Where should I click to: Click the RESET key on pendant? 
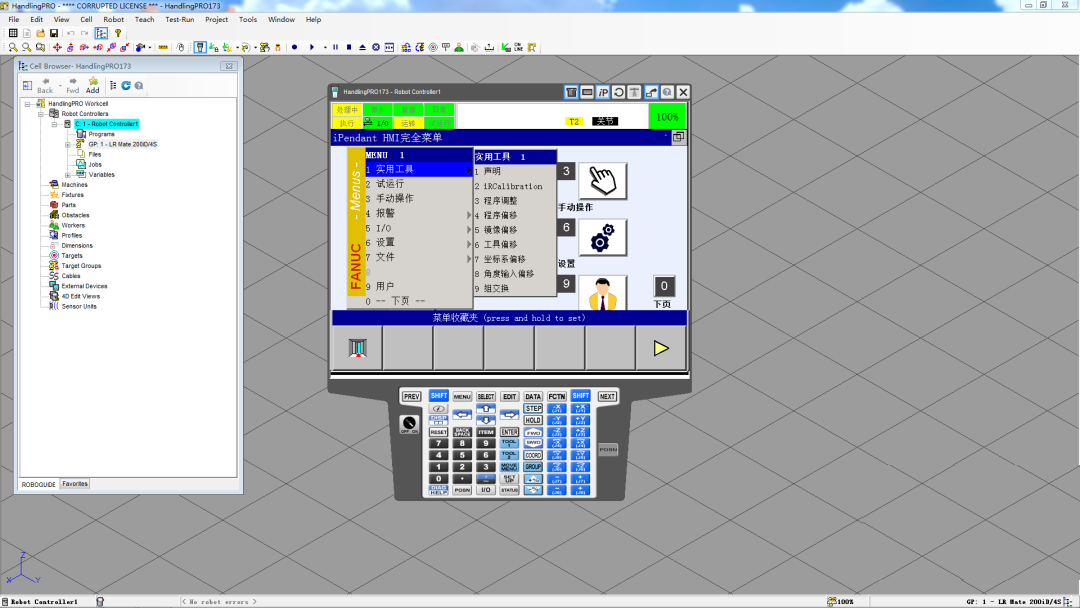point(439,432)
